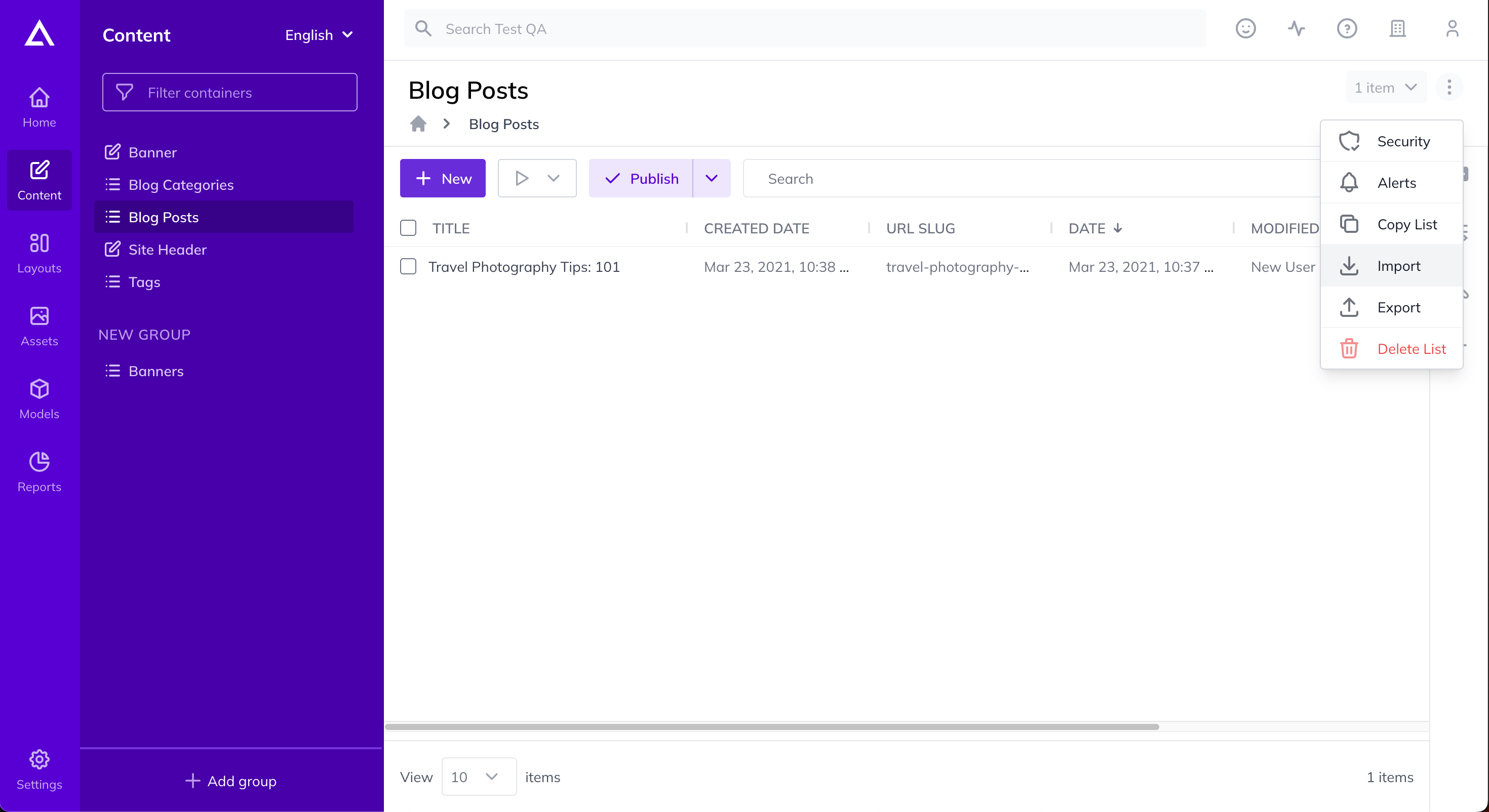Viewport: 1489px width, 812px height.
Task: Choose Alerts from the menu
Action: [x=1391, y=183]
